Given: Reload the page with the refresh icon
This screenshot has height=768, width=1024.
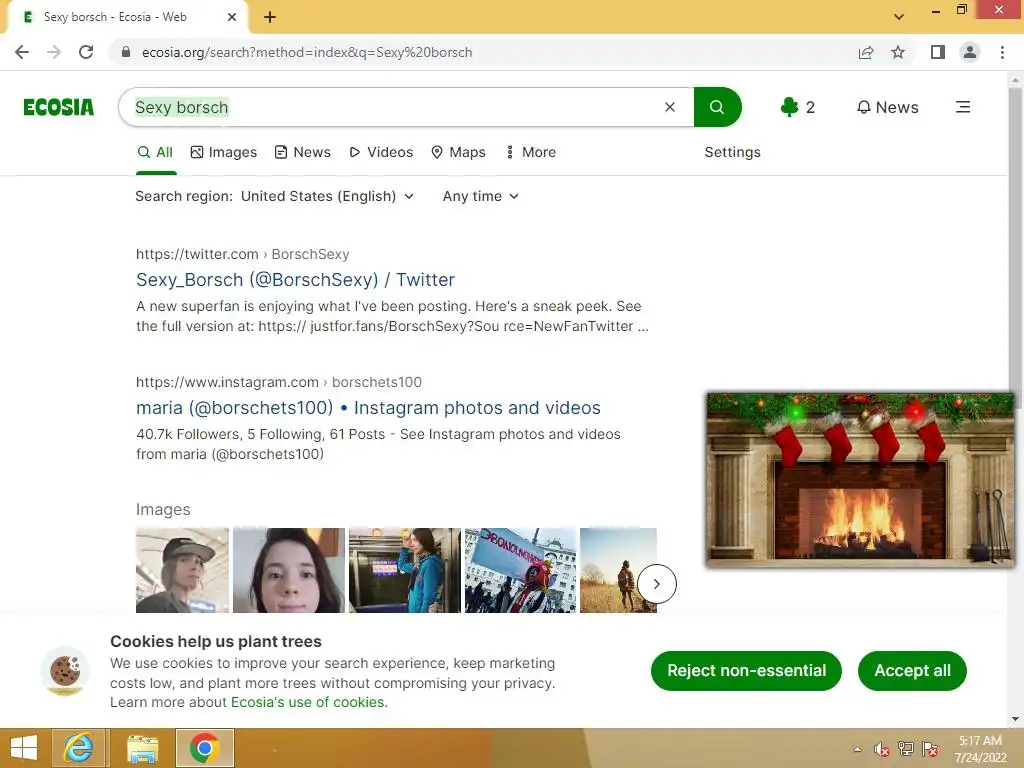Looking at the screenshot, I should tap(86, 52).
